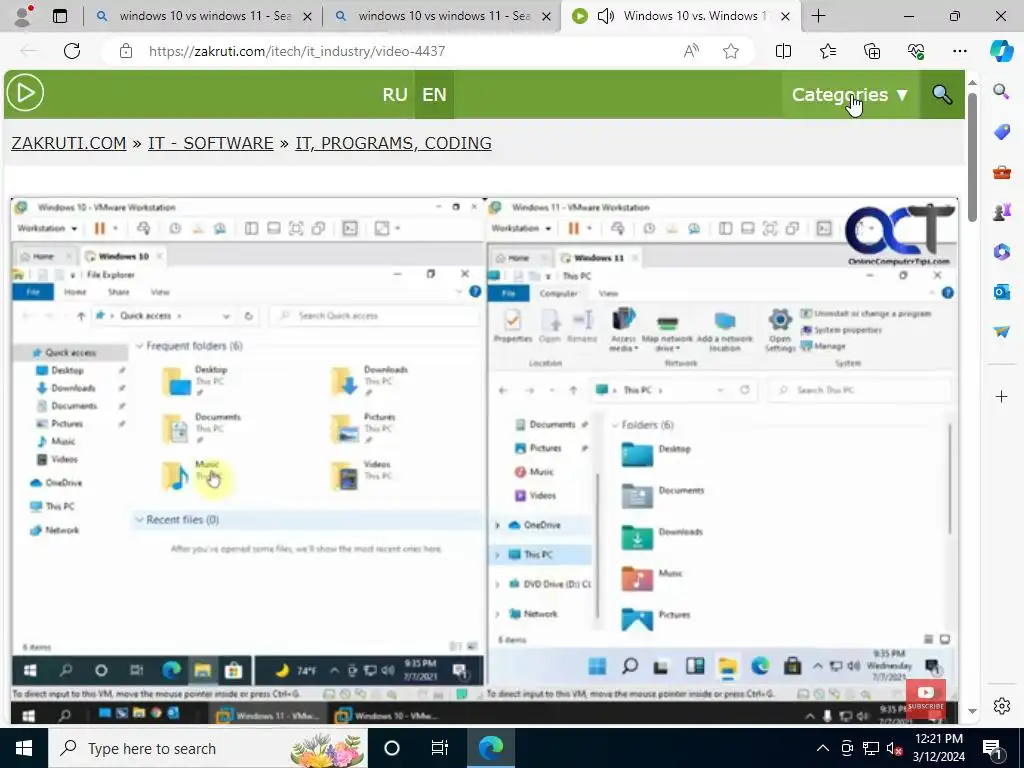Follow the ZAKRUTI.COM breadcrumb link

tap(69, 143)
